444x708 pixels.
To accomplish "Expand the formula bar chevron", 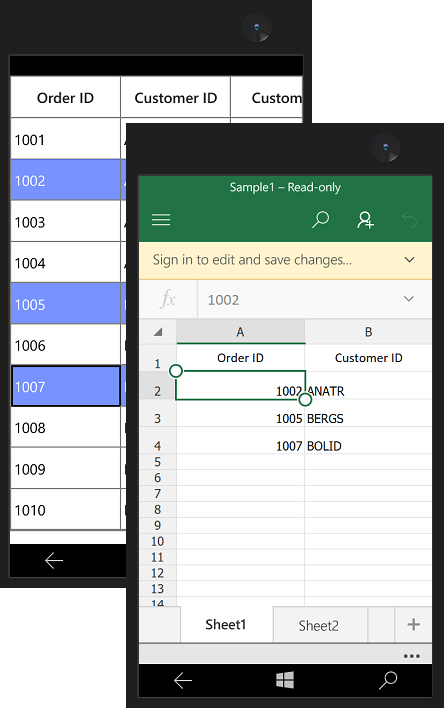I will pos(409,299).
